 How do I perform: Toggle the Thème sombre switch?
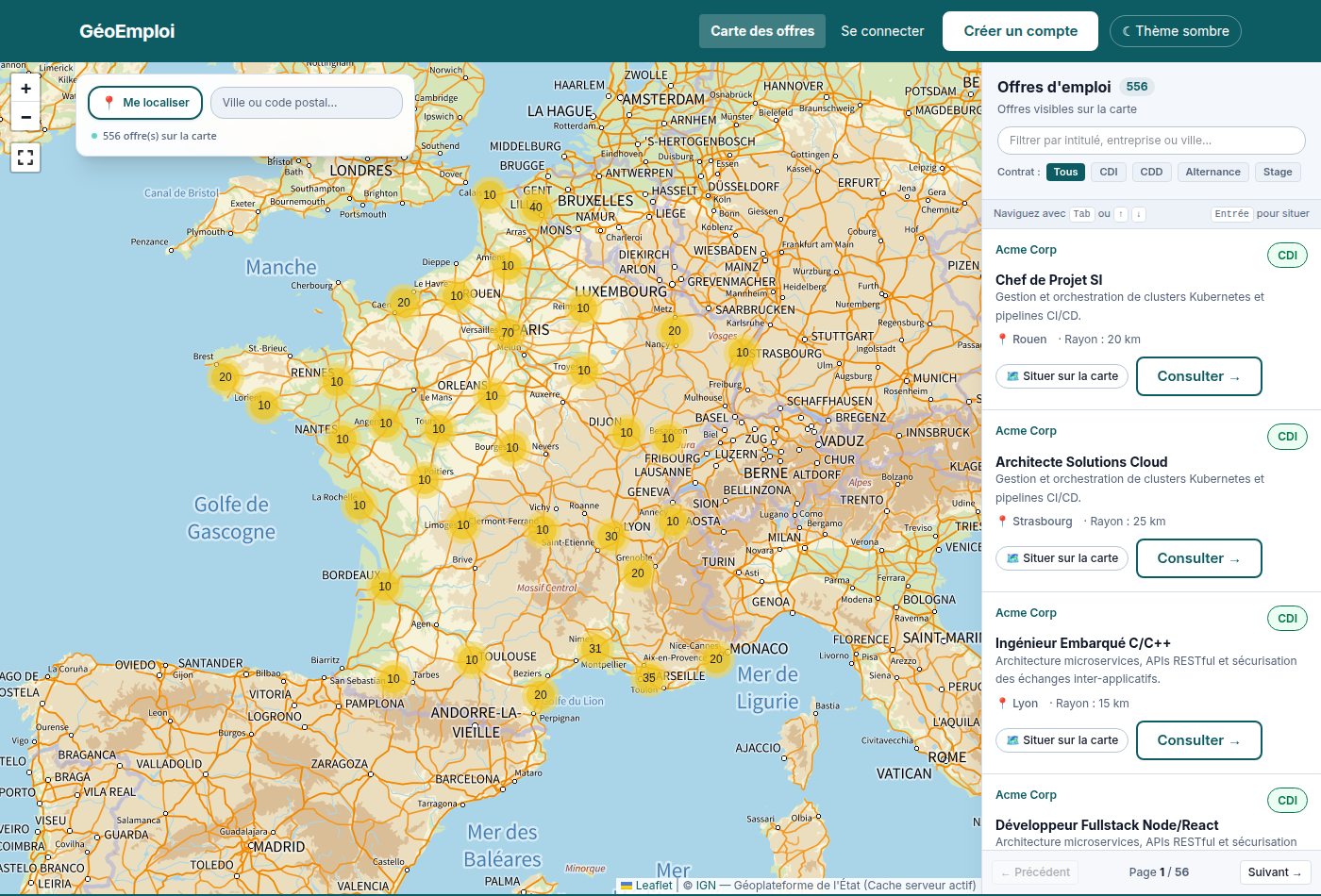[1176, 31]
